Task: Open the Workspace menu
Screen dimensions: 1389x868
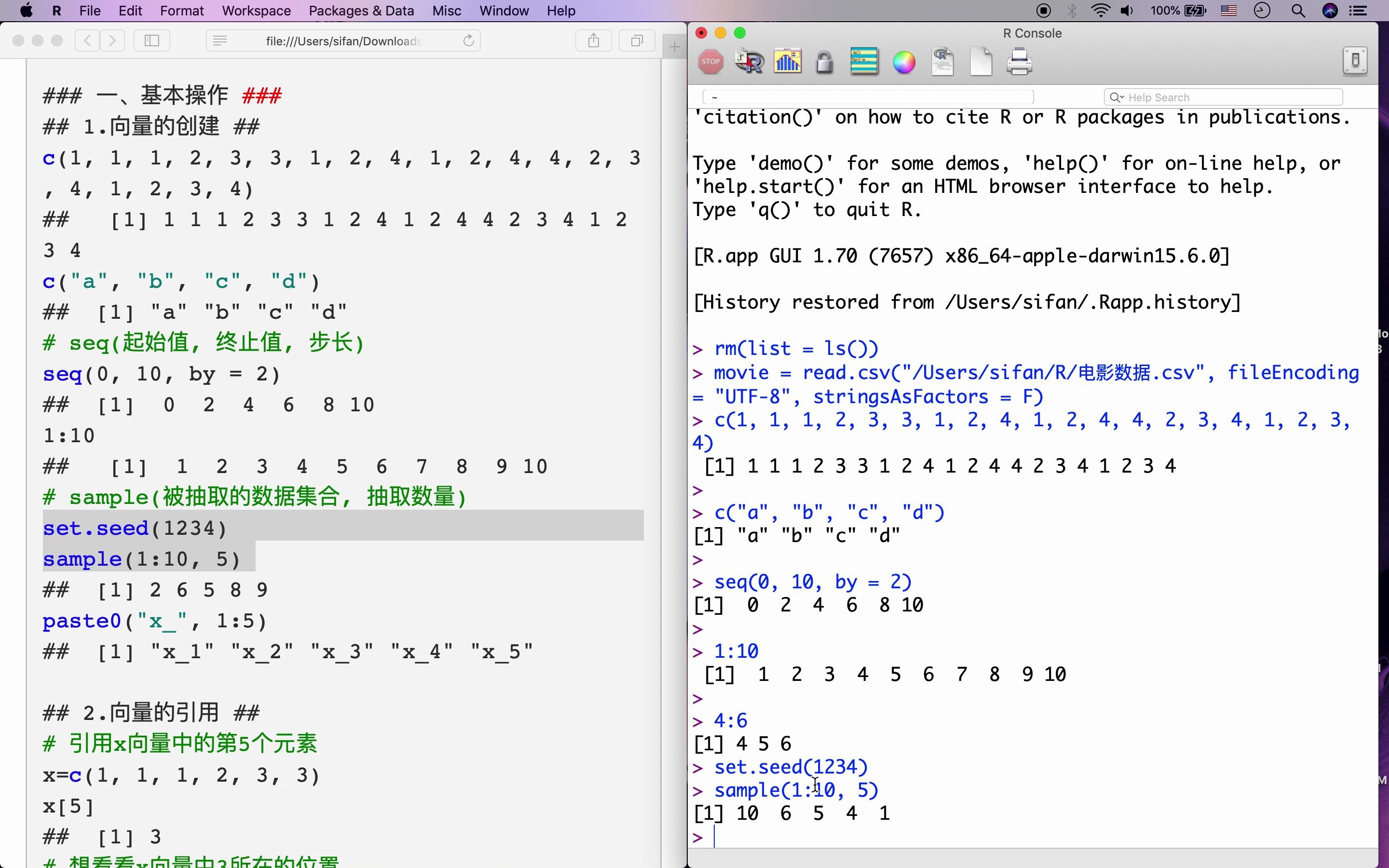Action: click(x=256, y=11)
